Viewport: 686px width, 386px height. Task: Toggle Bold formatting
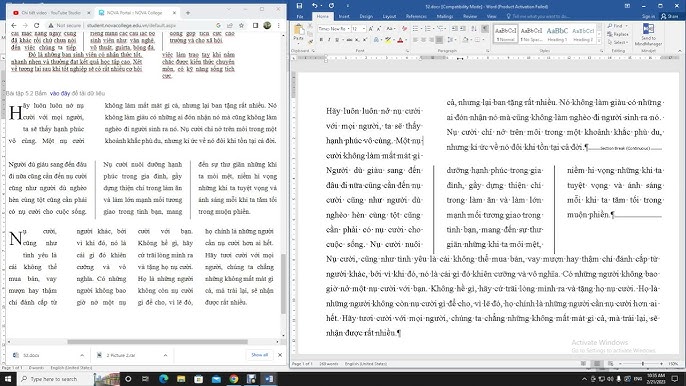point(321,40)
